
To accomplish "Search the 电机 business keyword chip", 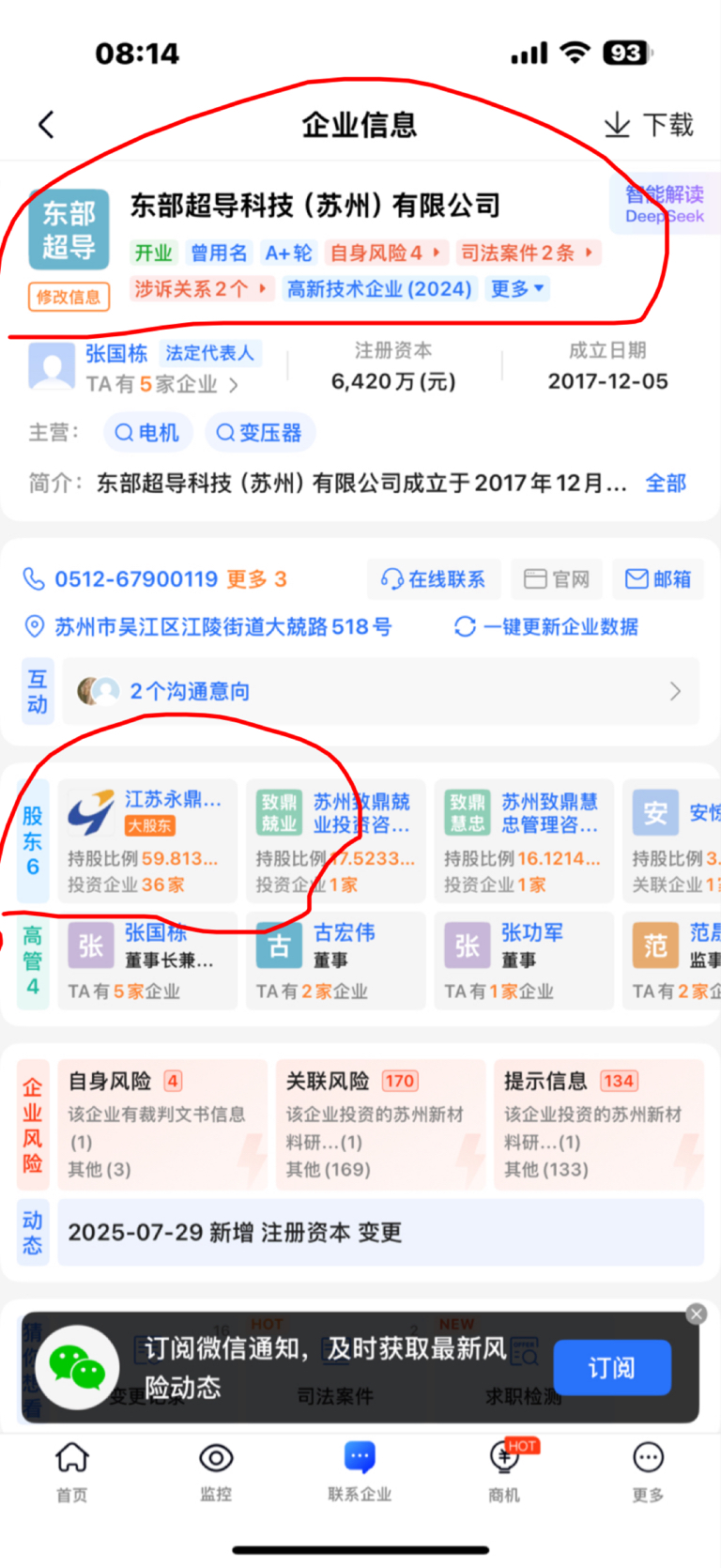I will pyautogui.click(x=146, y=433).
